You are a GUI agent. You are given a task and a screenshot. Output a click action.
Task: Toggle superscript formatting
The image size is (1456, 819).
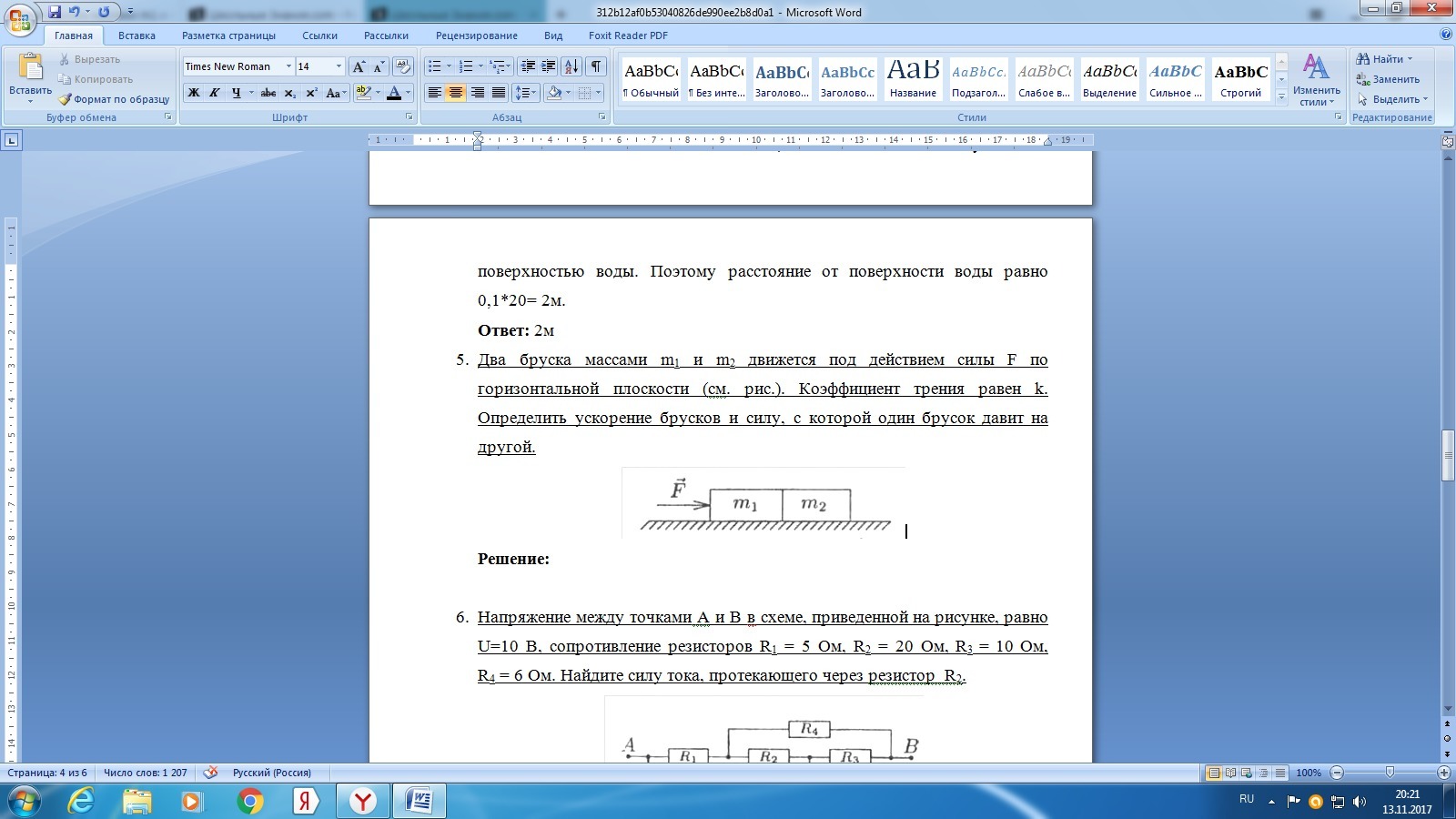[x=311, y=93]
